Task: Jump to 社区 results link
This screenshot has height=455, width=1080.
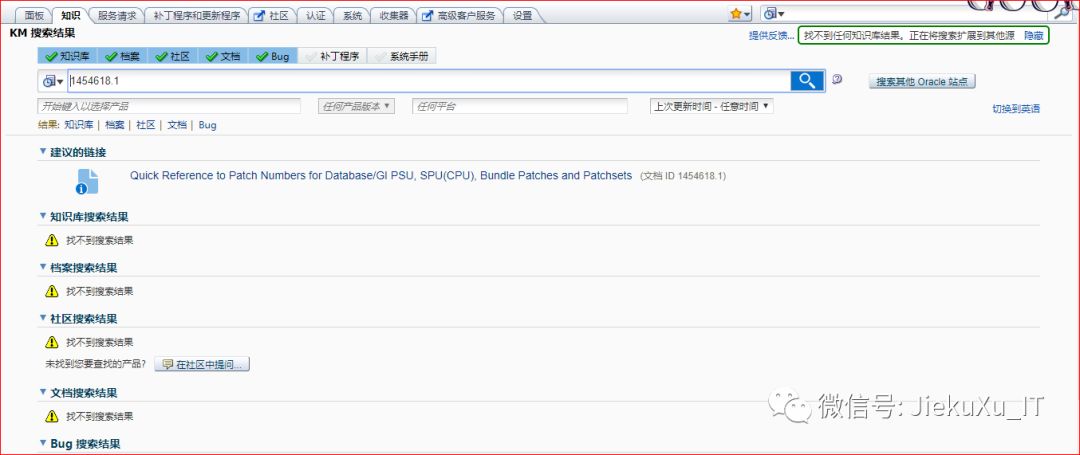Action: tap(145, 125)
